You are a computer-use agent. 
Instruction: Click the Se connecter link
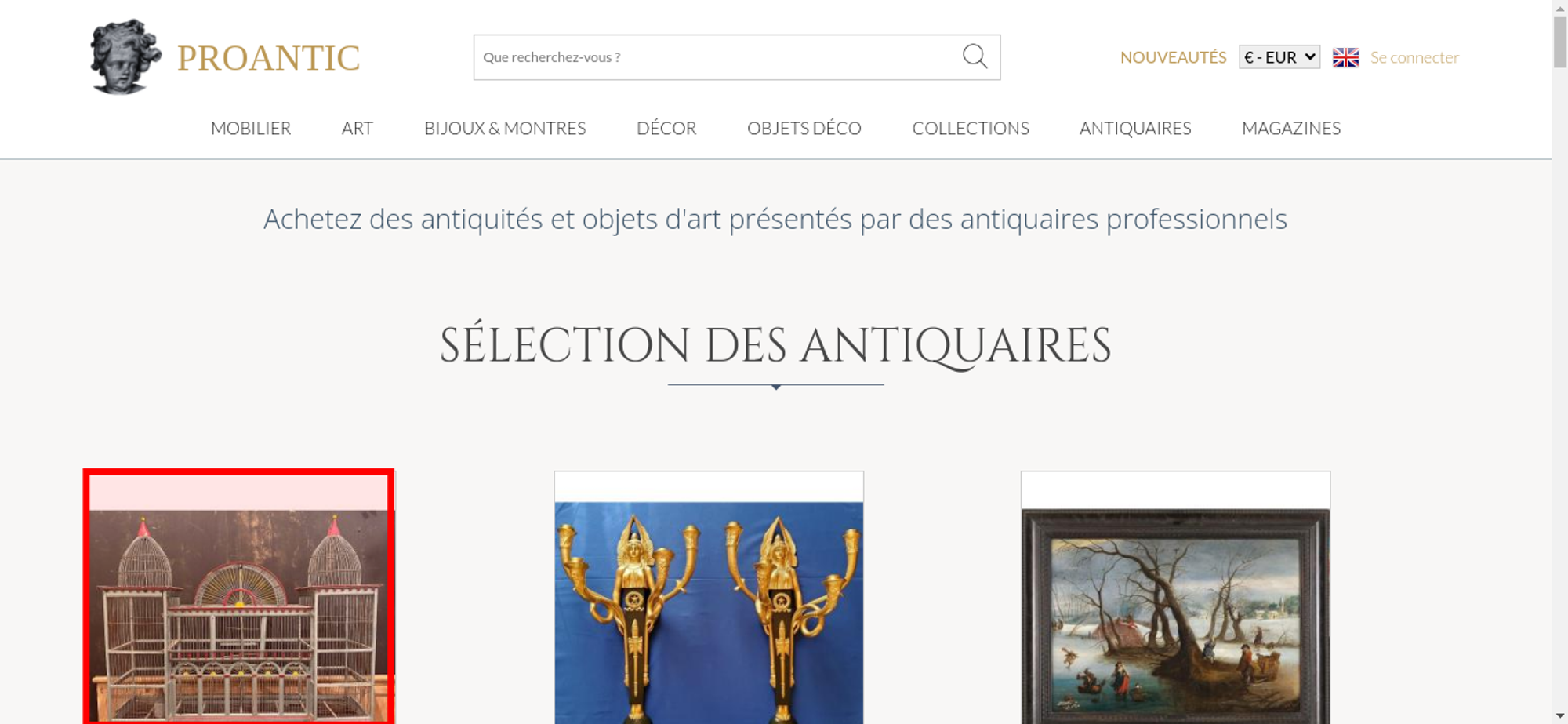pyautogui.click(x=1414, y=57)
